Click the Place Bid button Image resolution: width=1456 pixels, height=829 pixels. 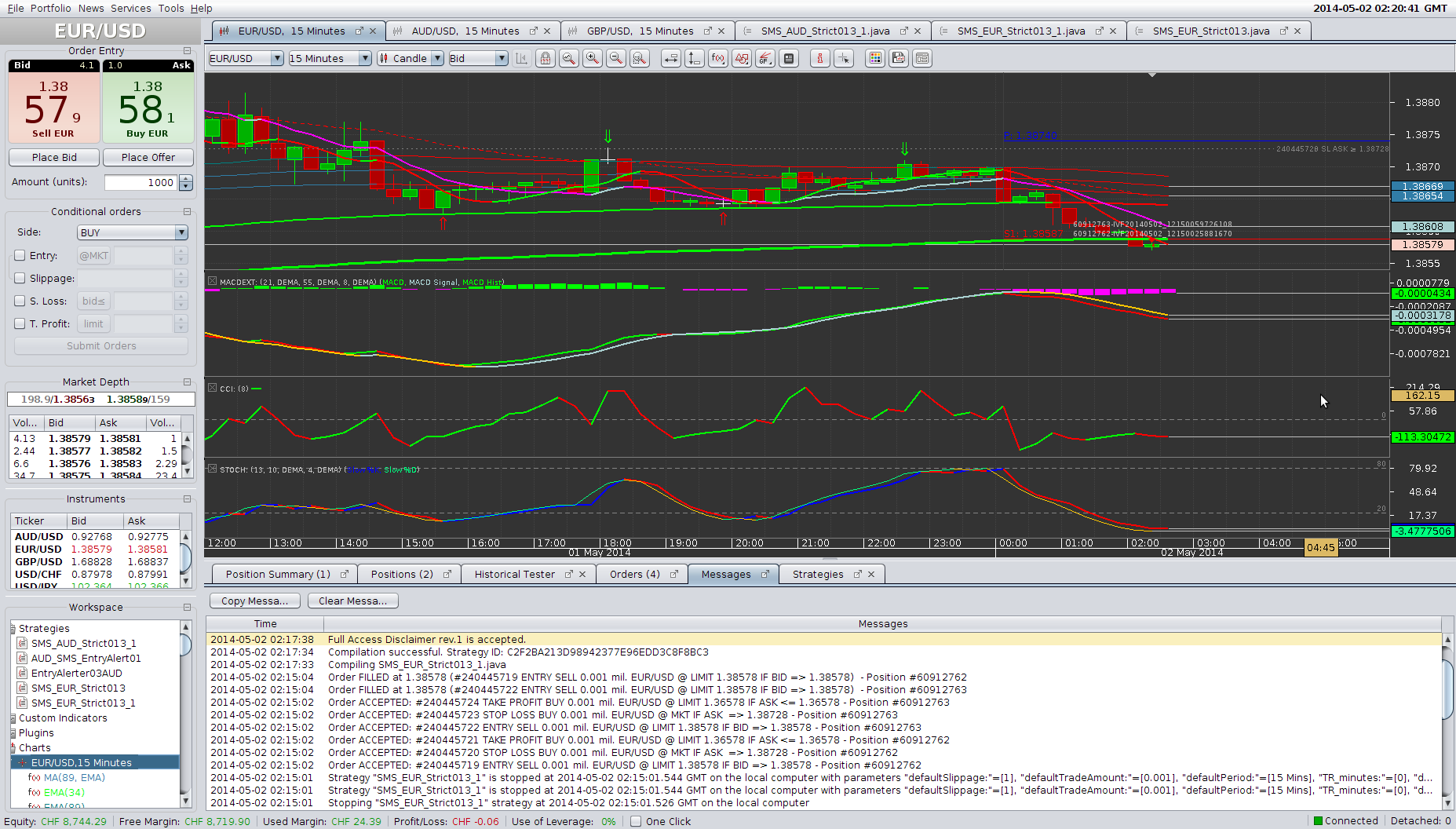coord(54,158)
